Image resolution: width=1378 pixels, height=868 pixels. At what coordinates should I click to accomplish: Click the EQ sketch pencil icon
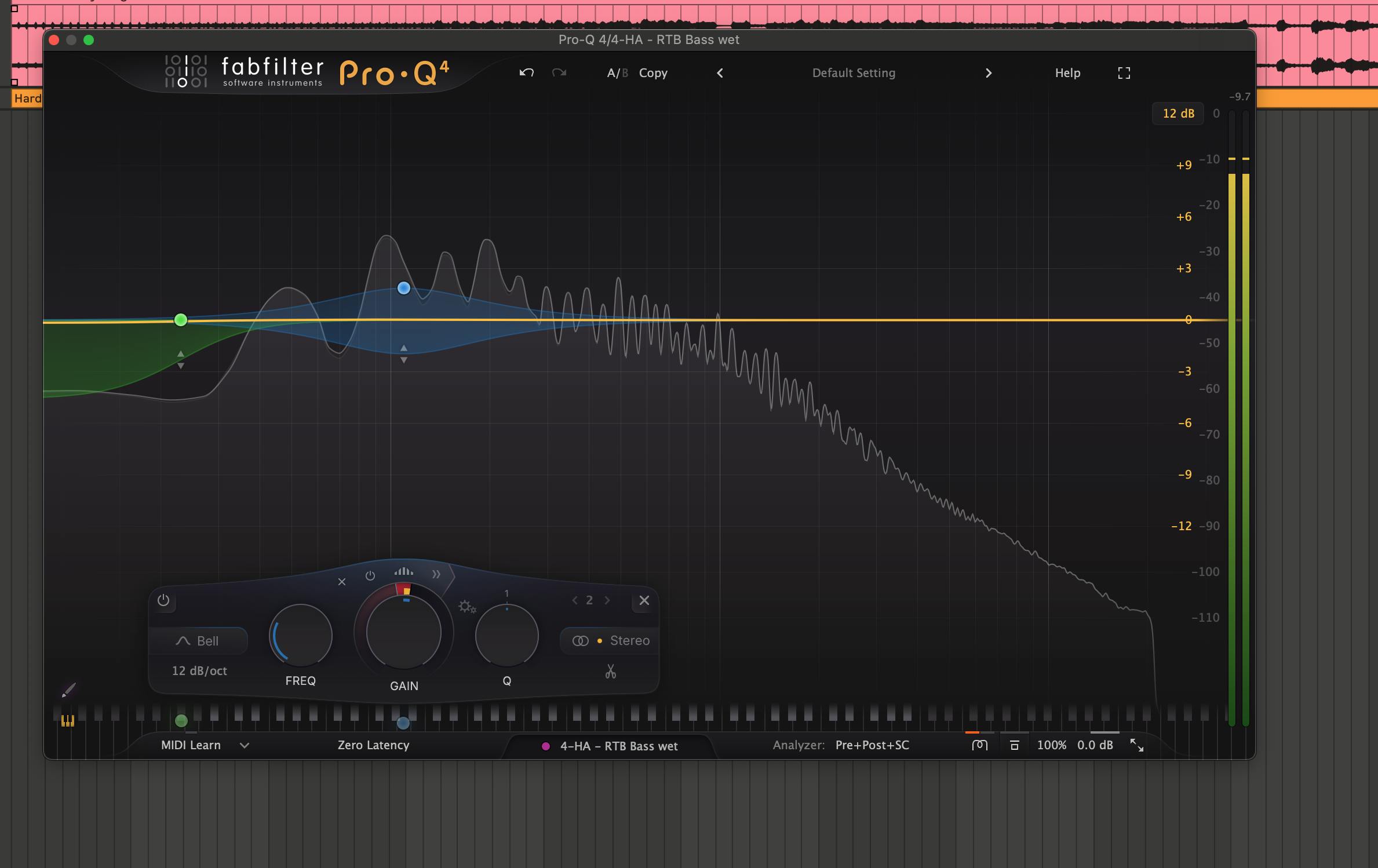(68, 690)
